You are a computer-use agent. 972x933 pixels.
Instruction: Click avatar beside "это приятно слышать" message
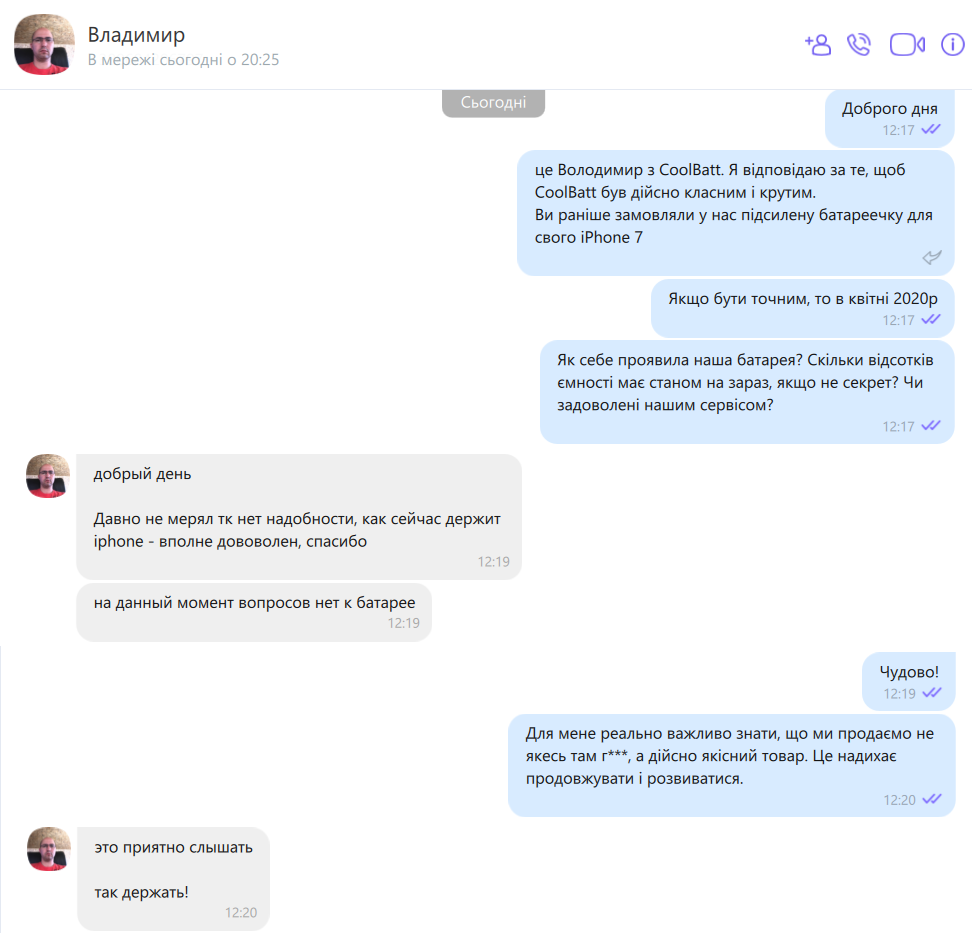pyautogui.click(x=49, y=849)
